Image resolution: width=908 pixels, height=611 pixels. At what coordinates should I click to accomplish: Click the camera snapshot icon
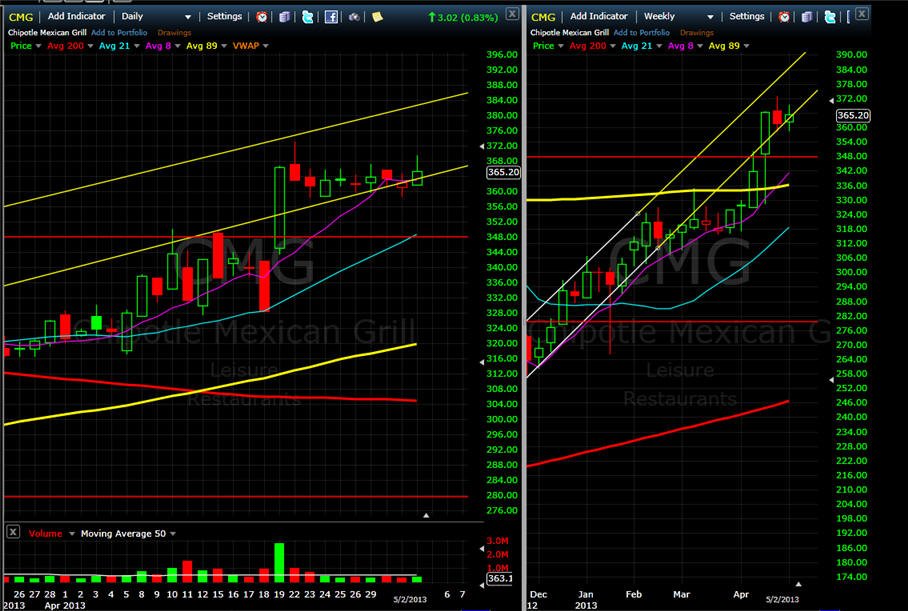354,17
